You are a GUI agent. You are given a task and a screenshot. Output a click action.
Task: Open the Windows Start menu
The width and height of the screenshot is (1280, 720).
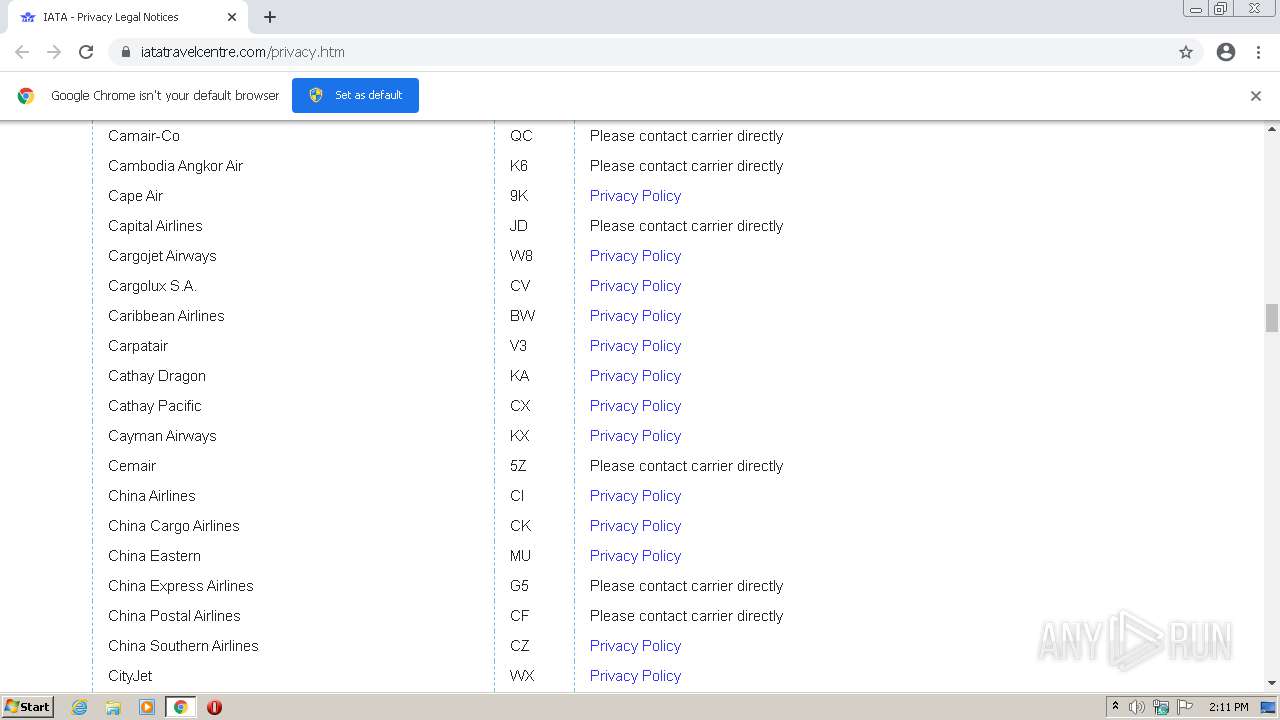point(27,707)
